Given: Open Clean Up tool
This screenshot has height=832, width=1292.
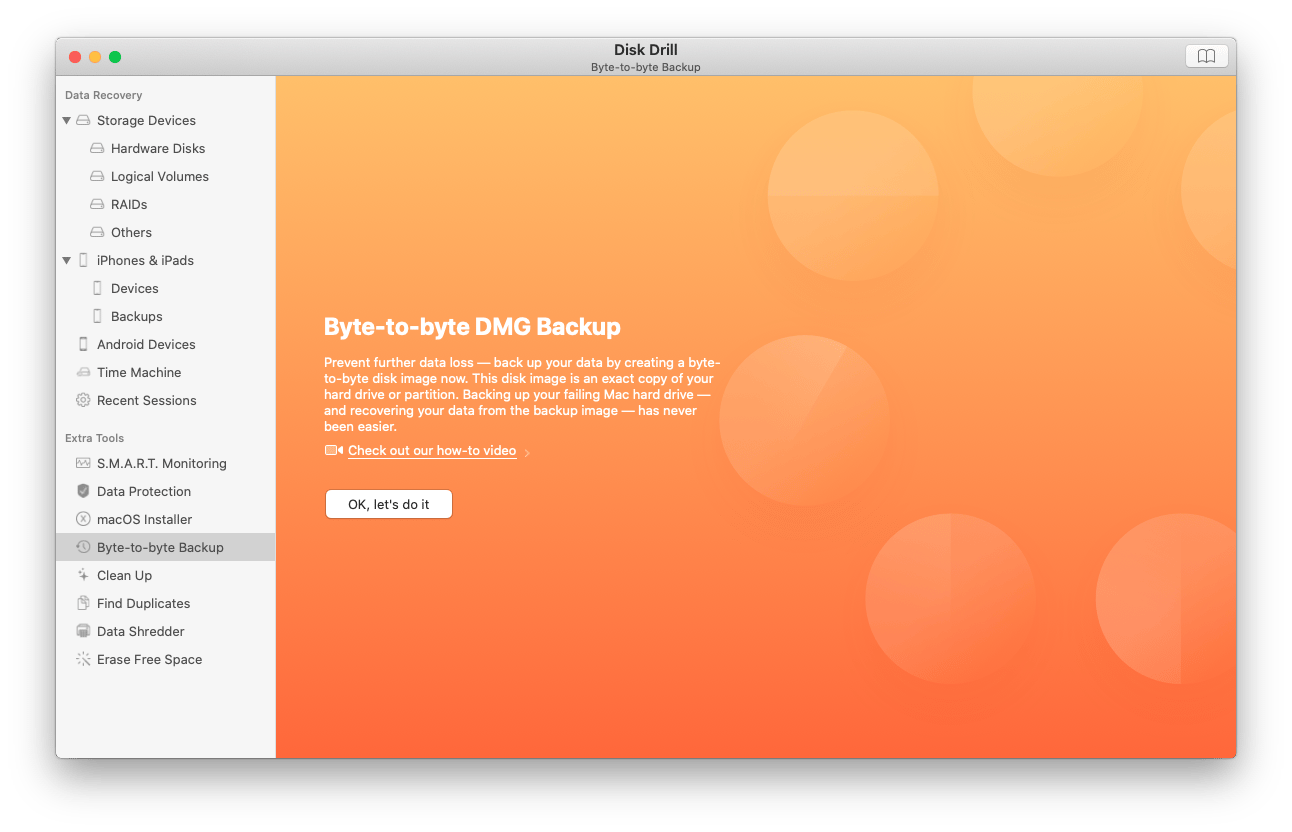Looking at the screenshot, I should pyautogui.click(x=166, y=575).
